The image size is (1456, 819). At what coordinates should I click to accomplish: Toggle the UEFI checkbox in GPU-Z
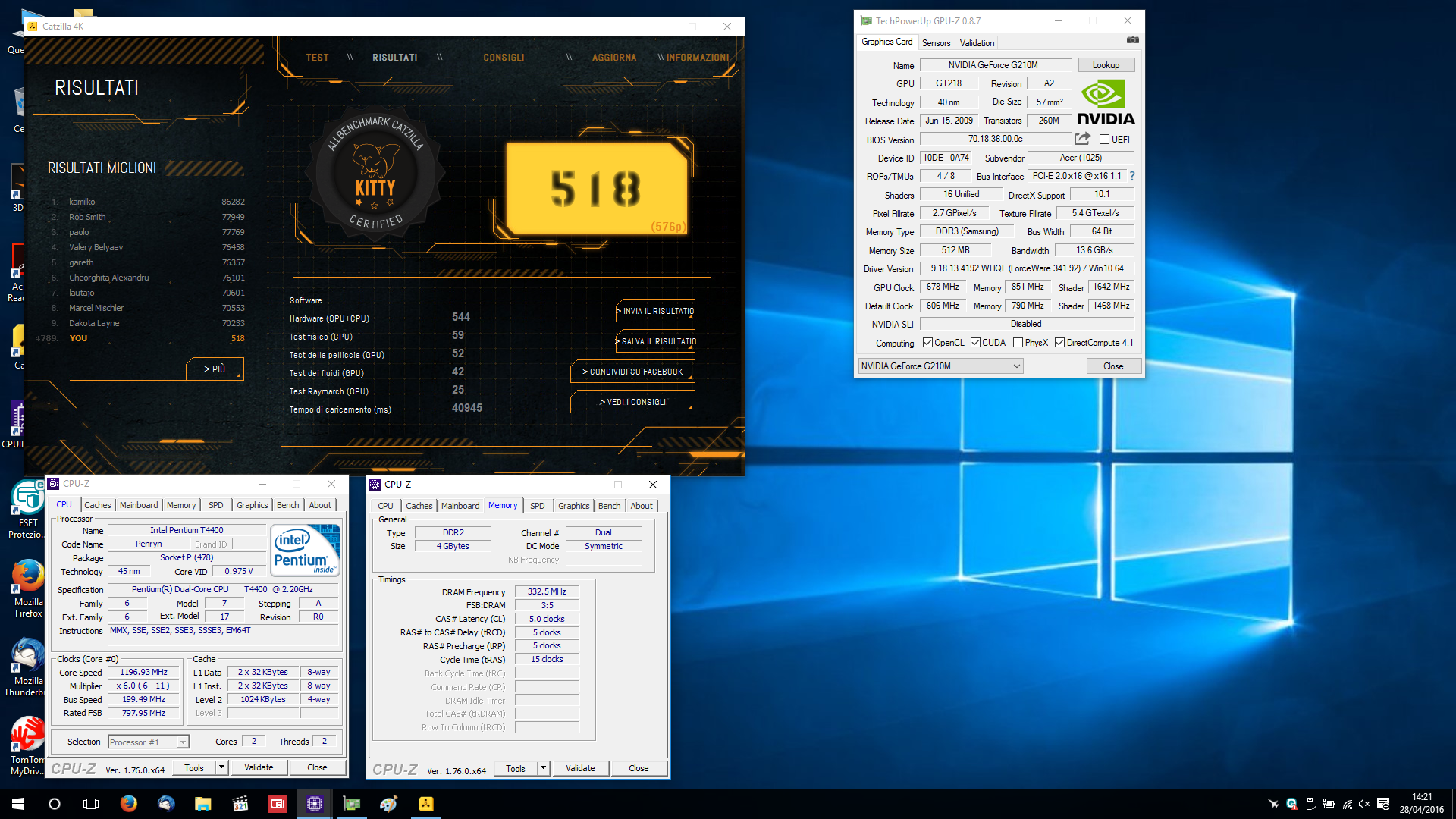click(x=1104, y=140)
